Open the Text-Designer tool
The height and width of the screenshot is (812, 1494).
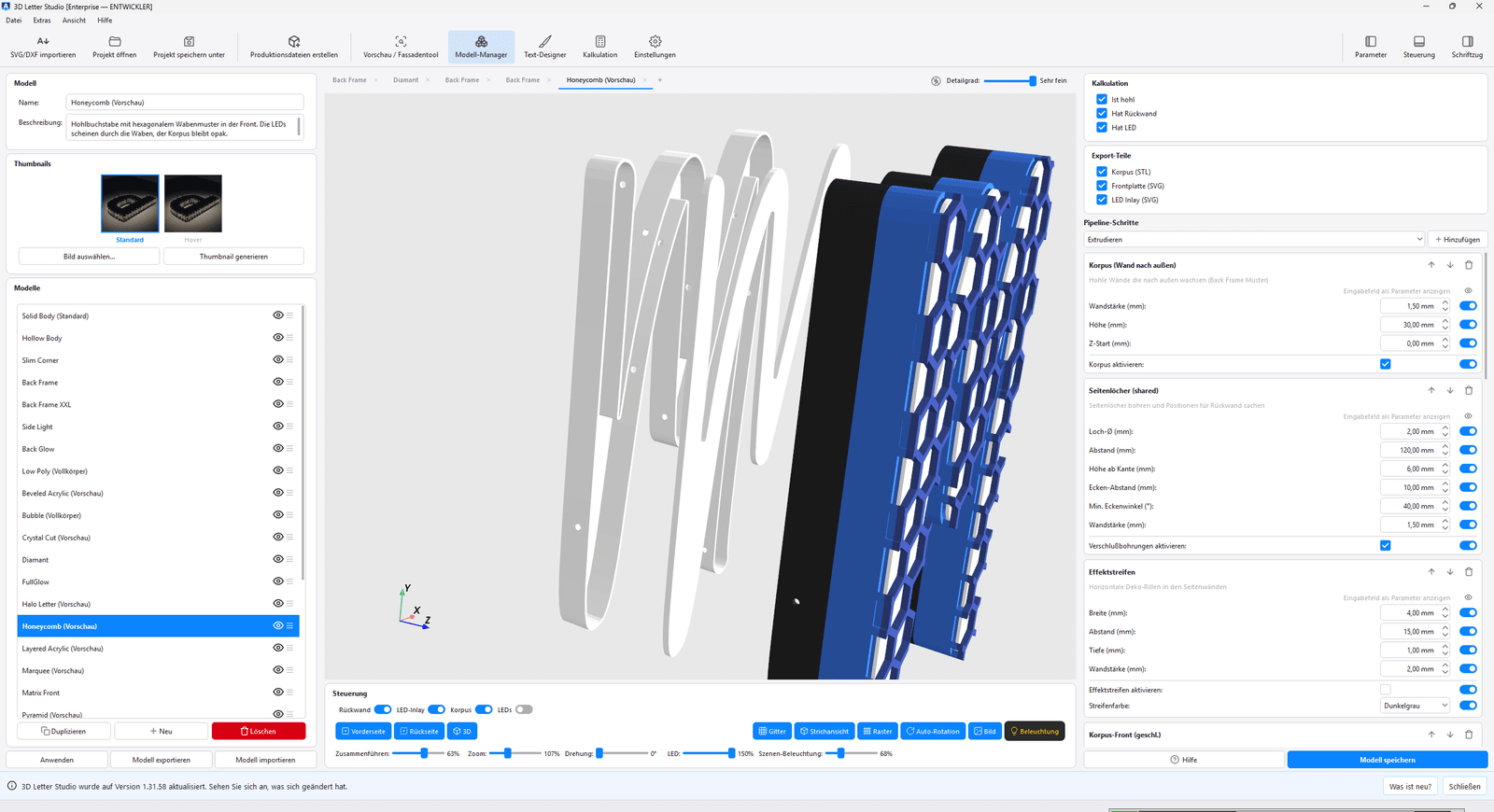(545, 47)
